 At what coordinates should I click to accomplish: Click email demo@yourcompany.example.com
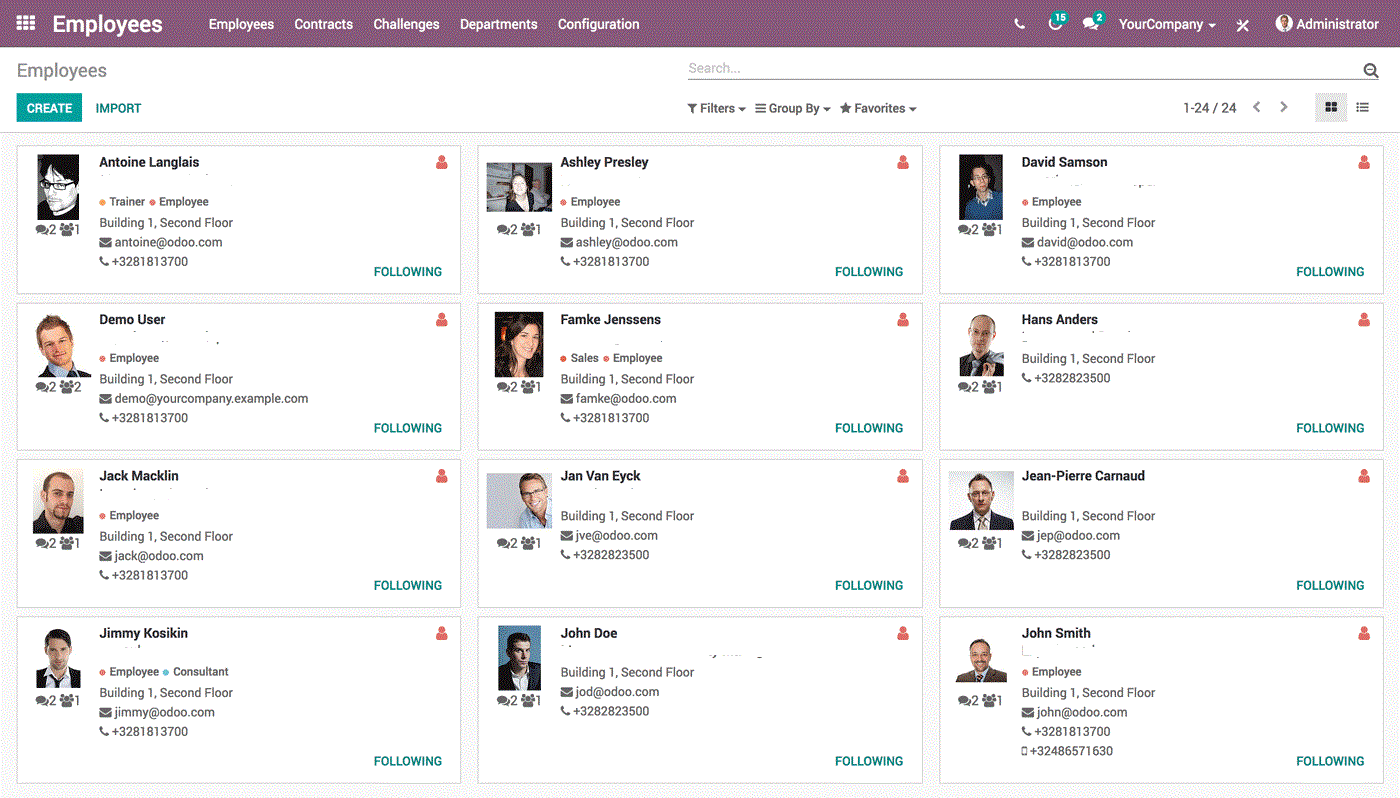click(x=211, y=398)
